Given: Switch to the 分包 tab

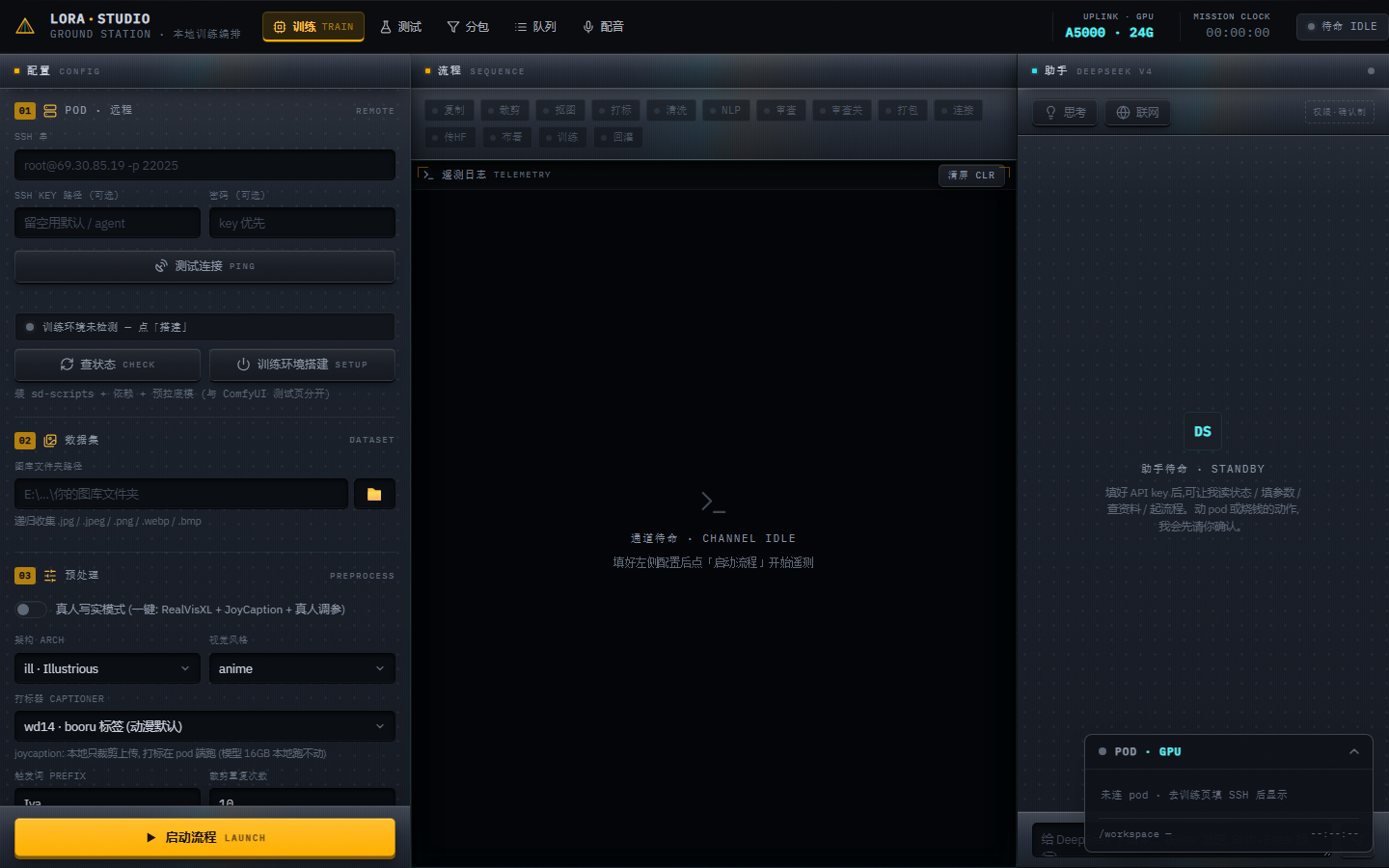Looking at the screenshot, I should [468, 27].
